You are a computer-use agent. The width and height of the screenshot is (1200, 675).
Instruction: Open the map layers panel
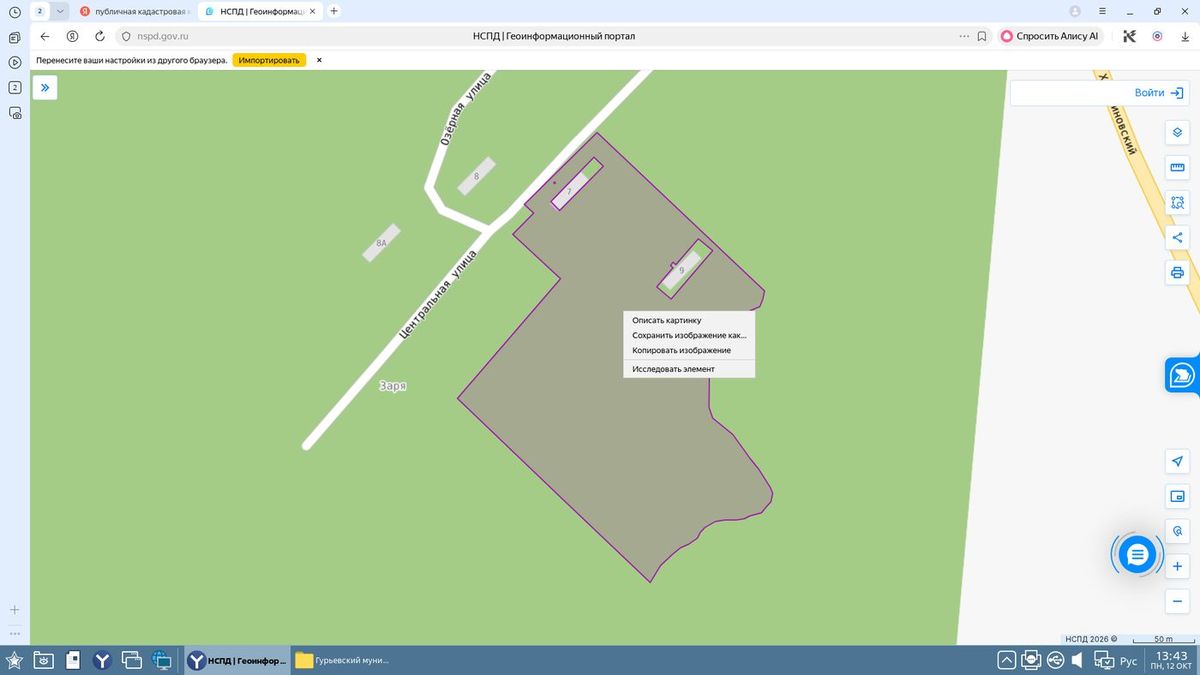point(1177,133)
